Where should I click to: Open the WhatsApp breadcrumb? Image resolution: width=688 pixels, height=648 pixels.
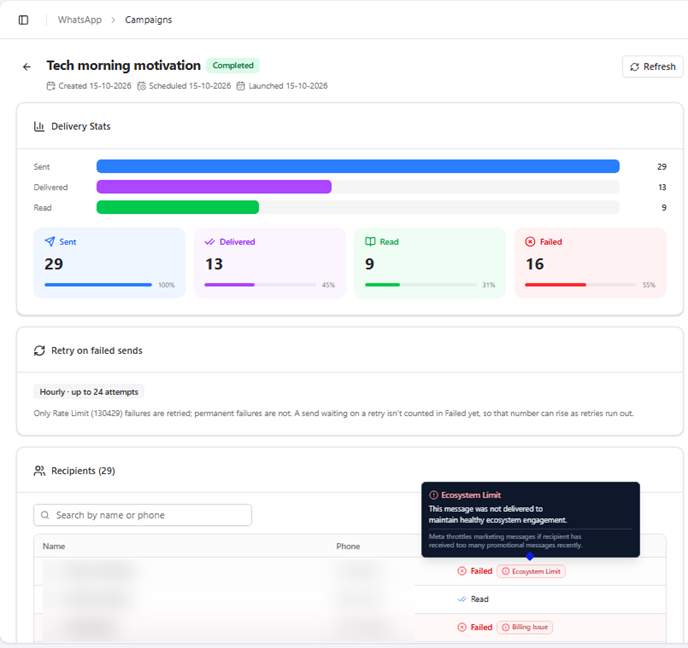[79, 20]
